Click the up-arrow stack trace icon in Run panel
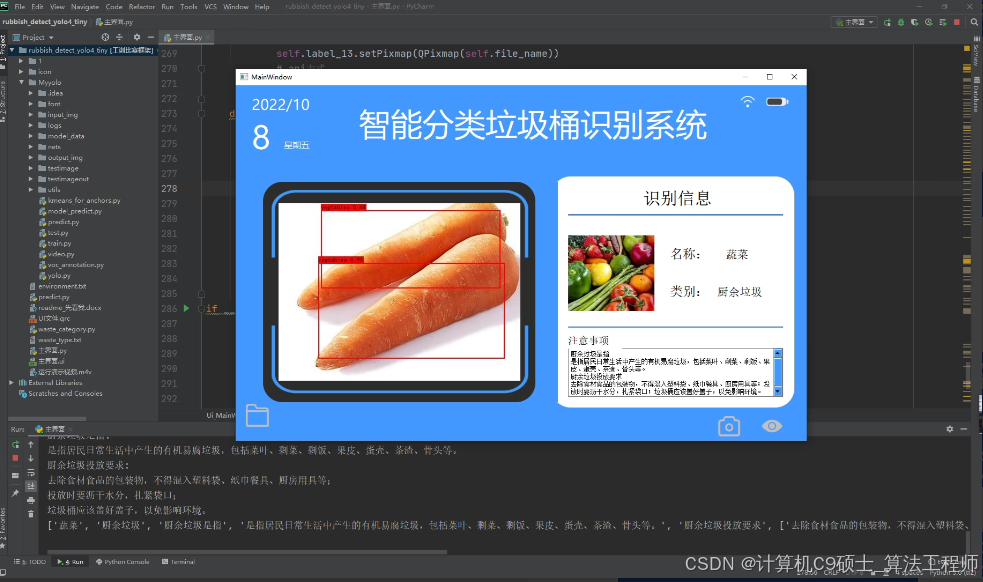The height and width of the screenshot is (582, 983). [31, 445]
